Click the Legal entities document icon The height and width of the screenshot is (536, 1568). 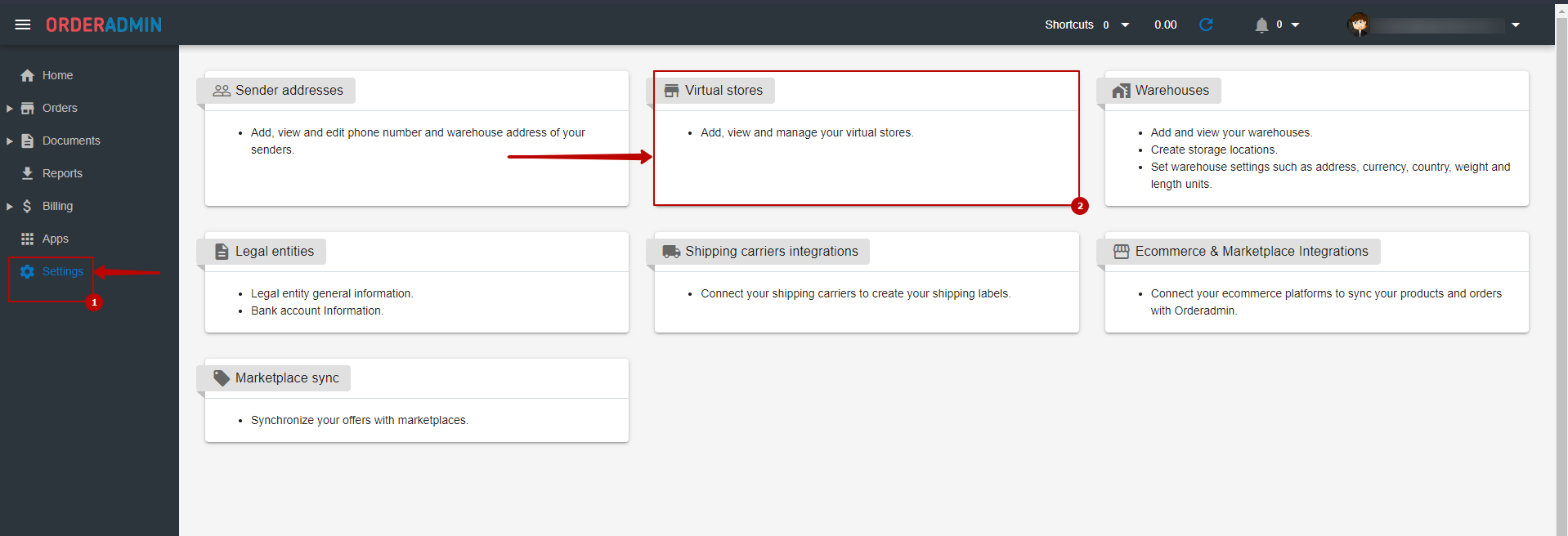pos(222,252)
